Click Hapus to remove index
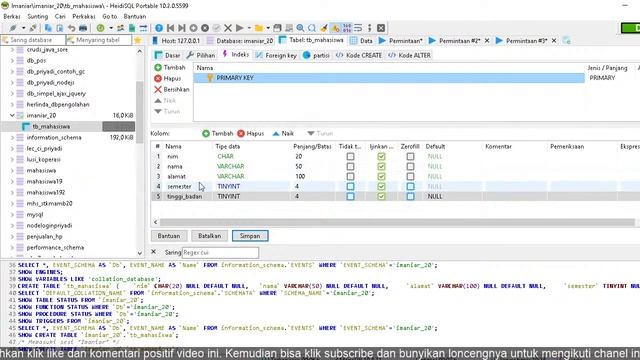 pyautogui.click(x=168, y=78)
